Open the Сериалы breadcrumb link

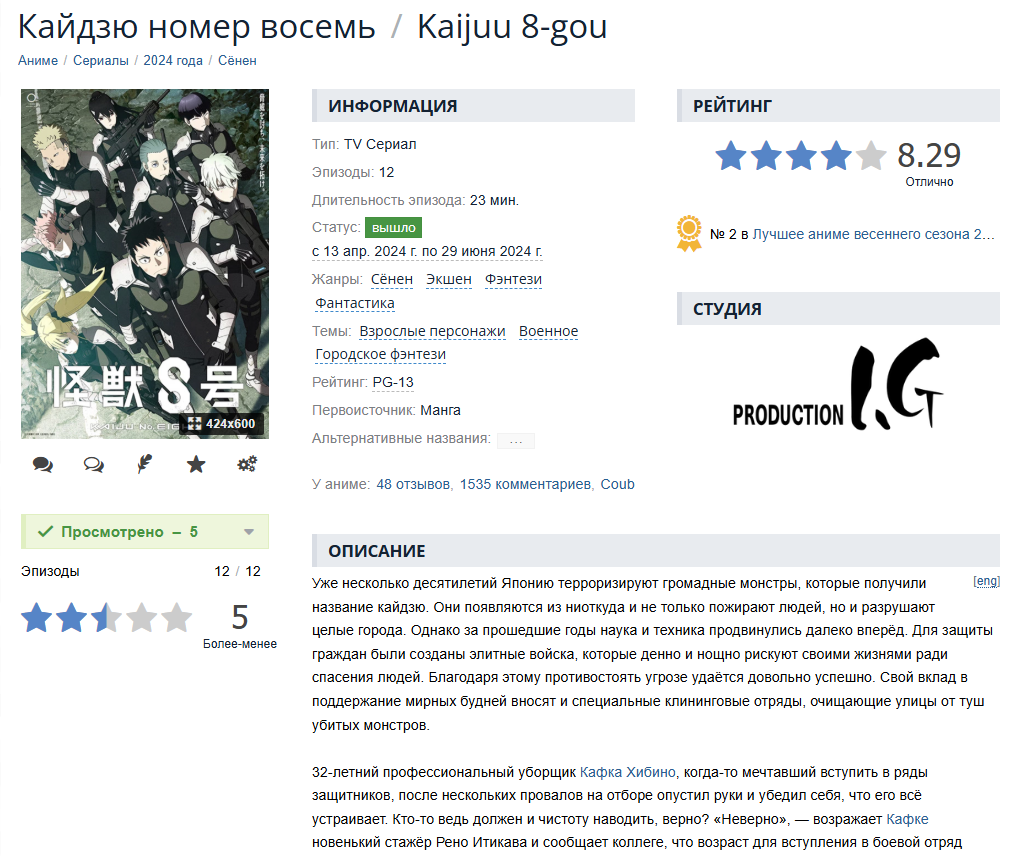coord(101,60)
